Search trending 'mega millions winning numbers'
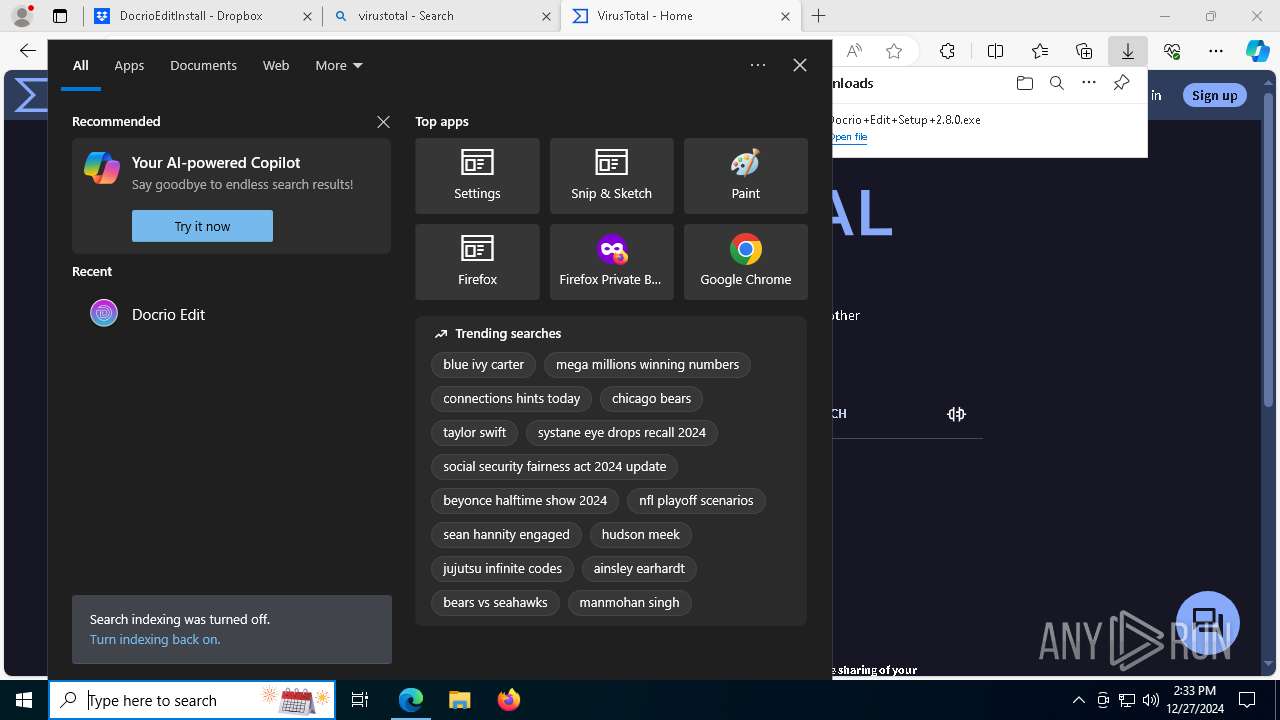This screenshot has width=1280, height=720. click(647, 365)
